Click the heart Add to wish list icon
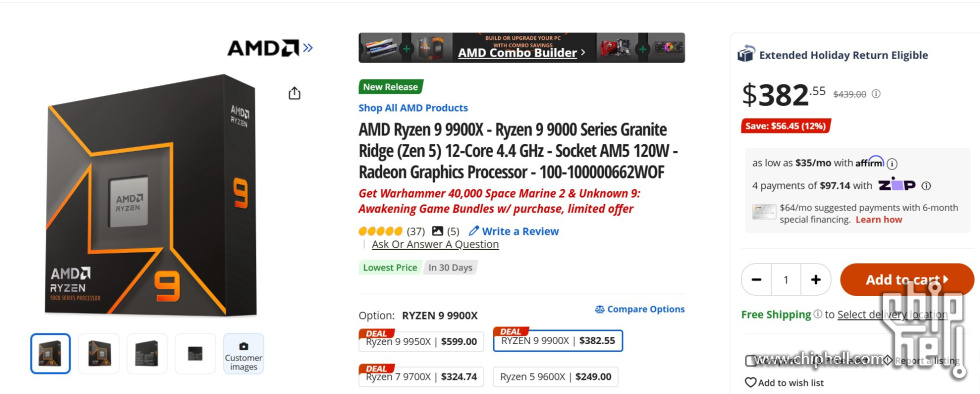The height and width of the screenshot is (394, 980). coord(750,382)
